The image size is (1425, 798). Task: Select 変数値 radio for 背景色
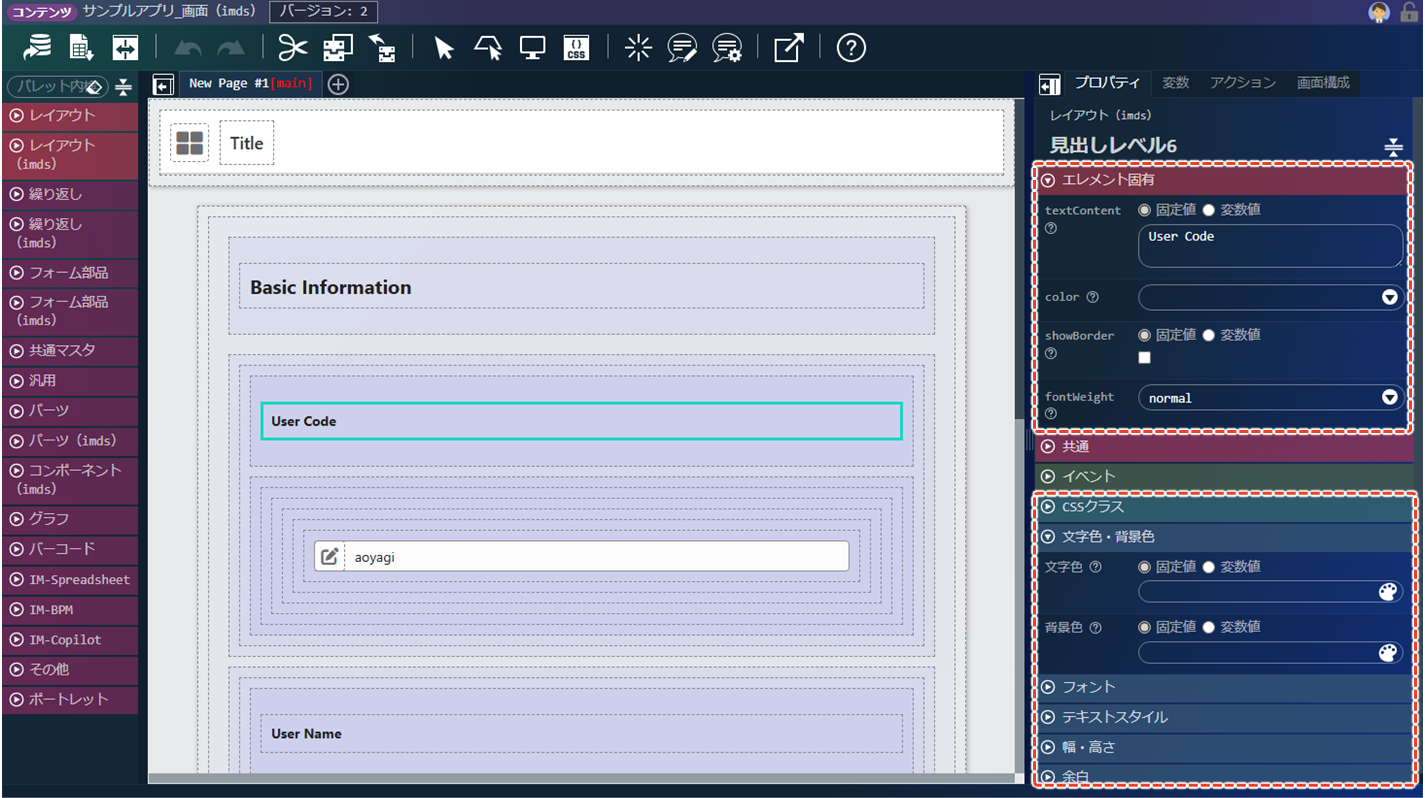[1208, 627]
